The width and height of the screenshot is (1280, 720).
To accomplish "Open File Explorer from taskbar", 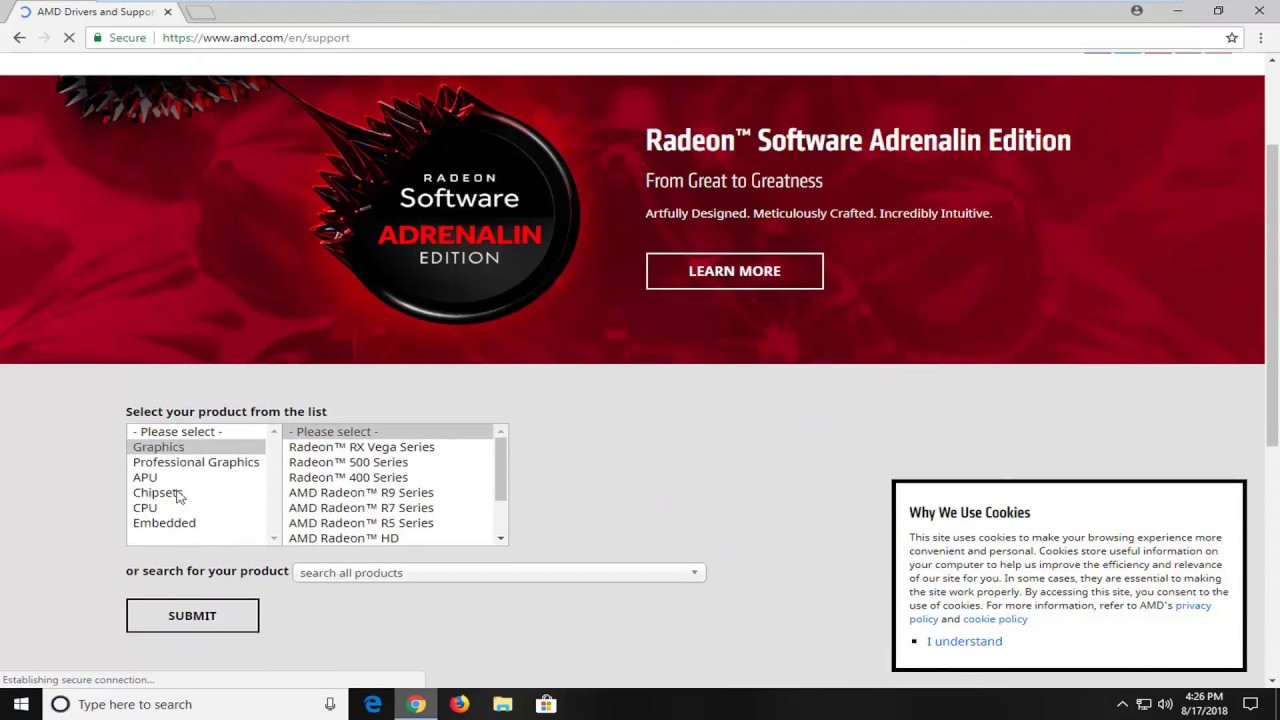I will coord(503,704).
